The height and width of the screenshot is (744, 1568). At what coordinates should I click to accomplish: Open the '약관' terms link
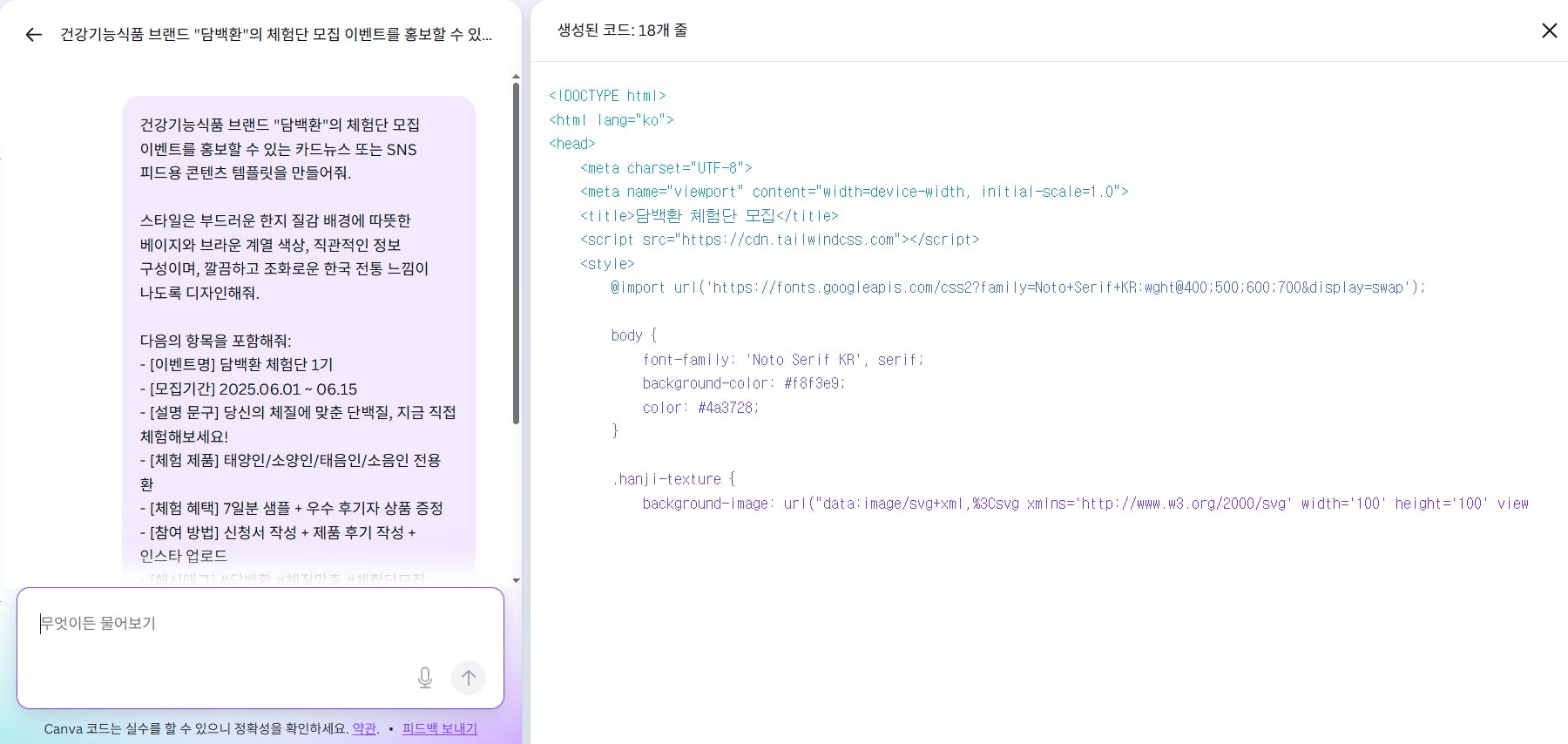coord(364,728)
